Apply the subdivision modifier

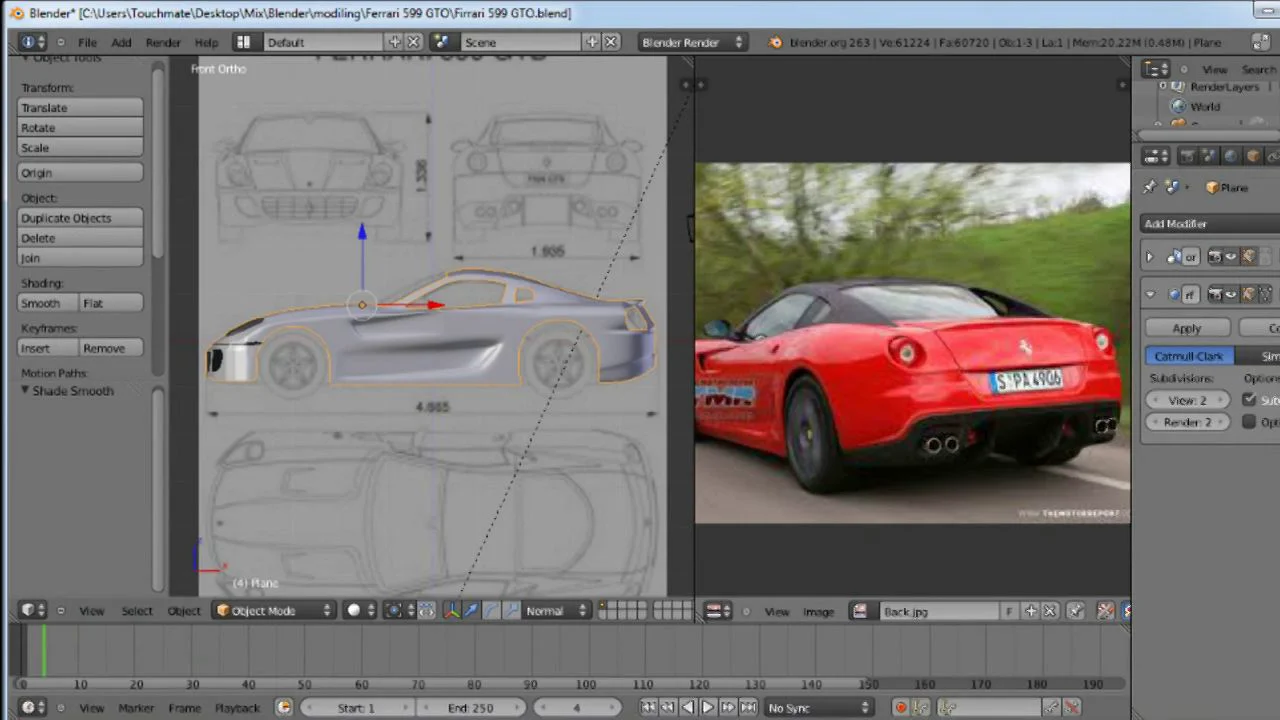tap(1187, 328)
